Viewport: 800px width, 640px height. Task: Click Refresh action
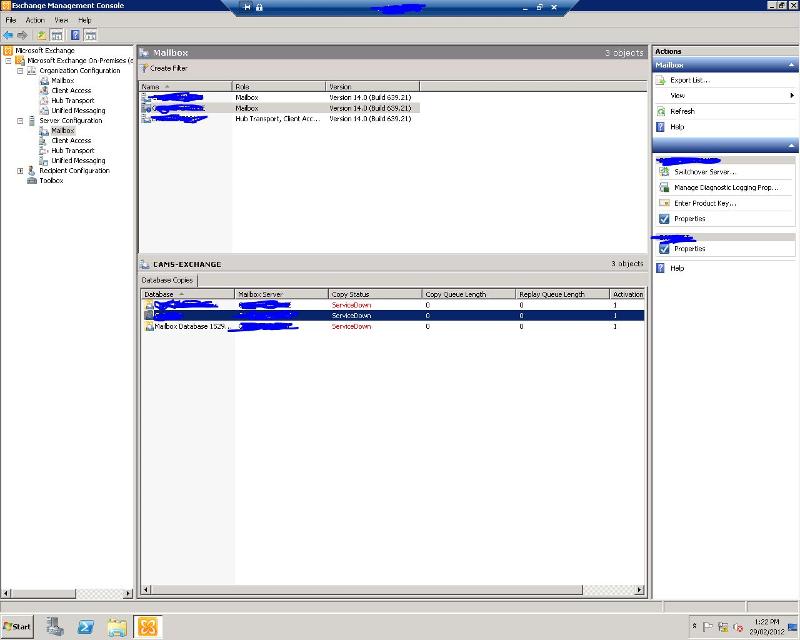(682, 111)
